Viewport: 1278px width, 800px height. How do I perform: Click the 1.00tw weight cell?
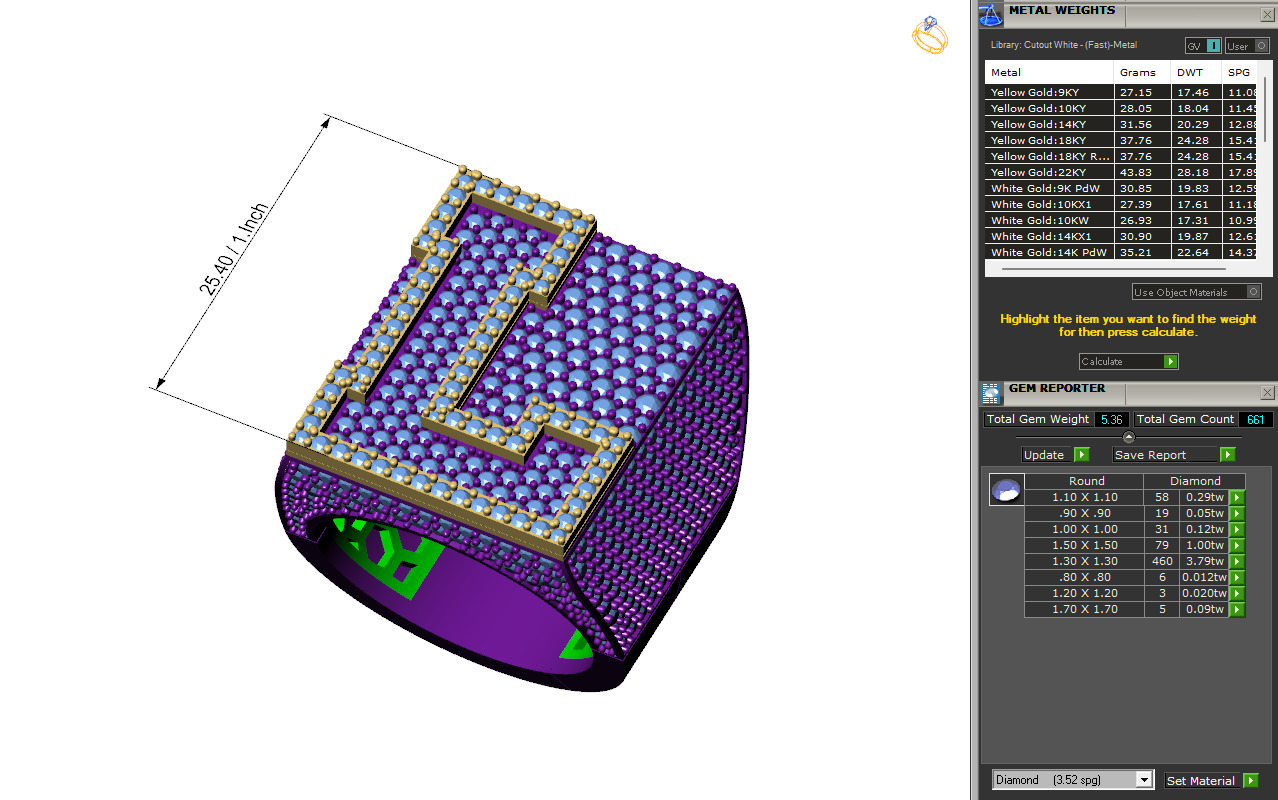tap(1204, 545)
